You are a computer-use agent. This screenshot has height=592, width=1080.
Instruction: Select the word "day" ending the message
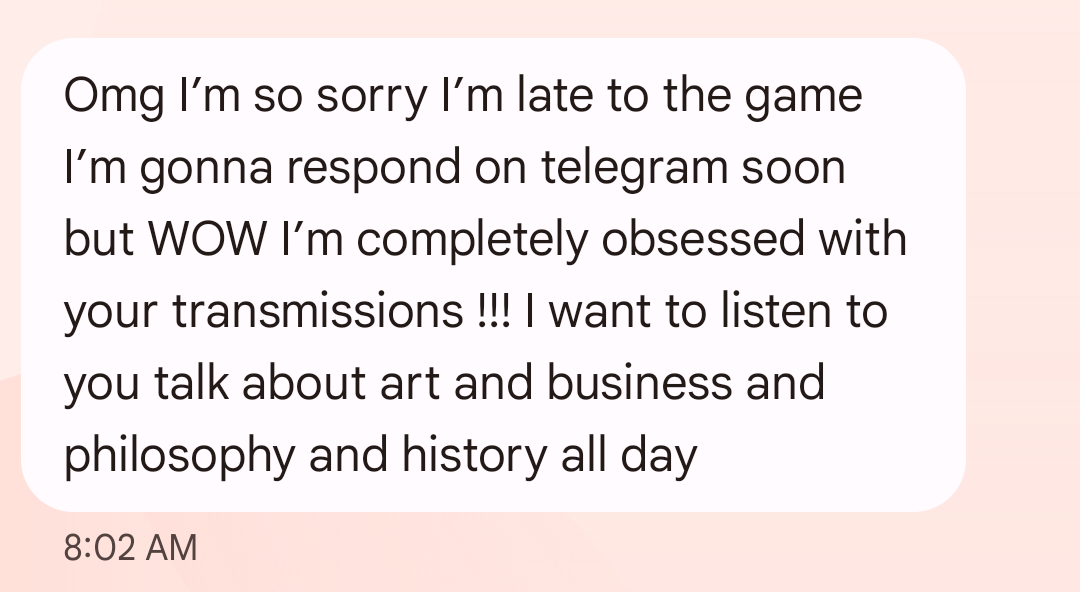[x=658, y=456]
